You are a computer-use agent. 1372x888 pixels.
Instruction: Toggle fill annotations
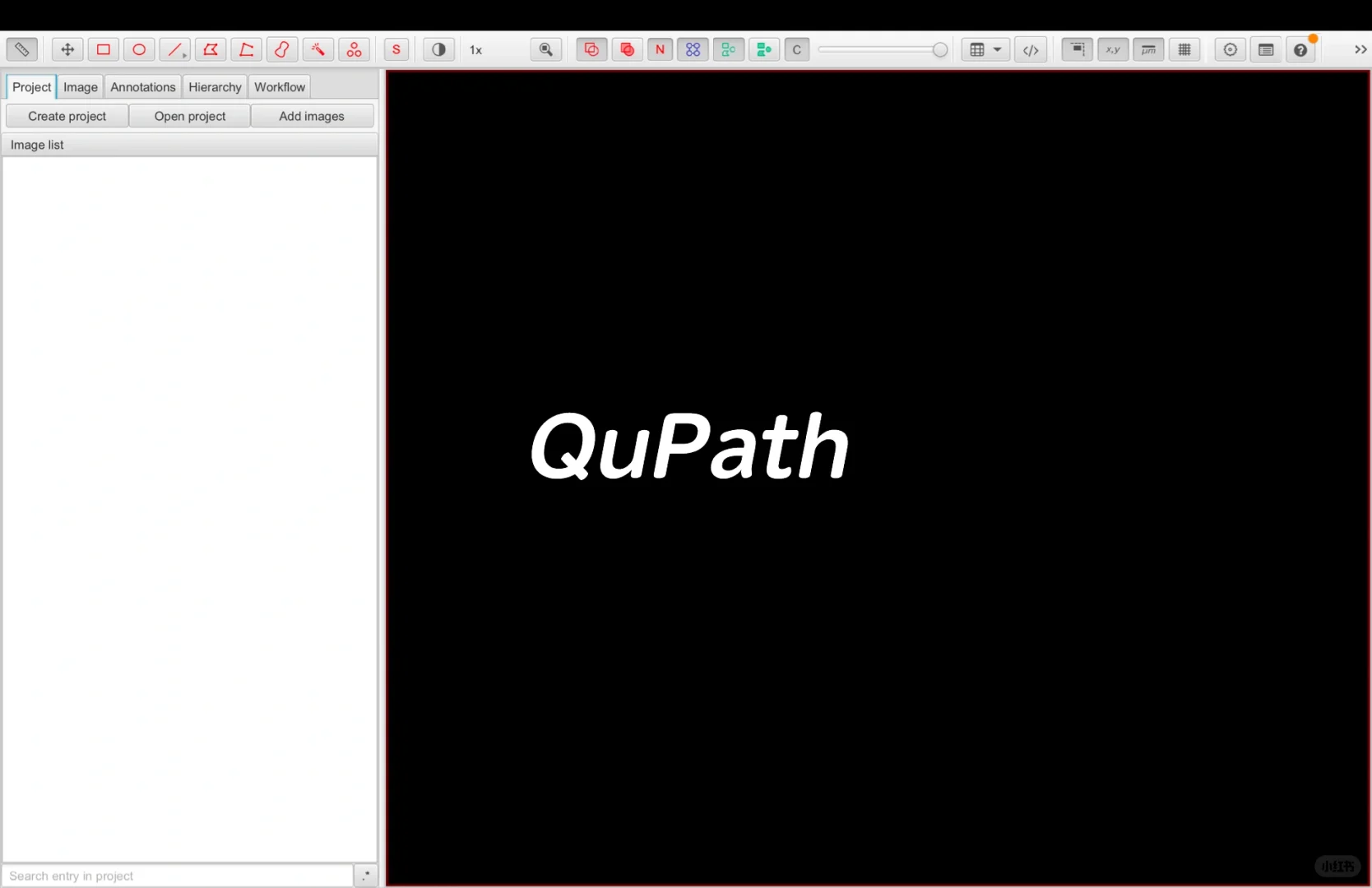tap(628, 50)
